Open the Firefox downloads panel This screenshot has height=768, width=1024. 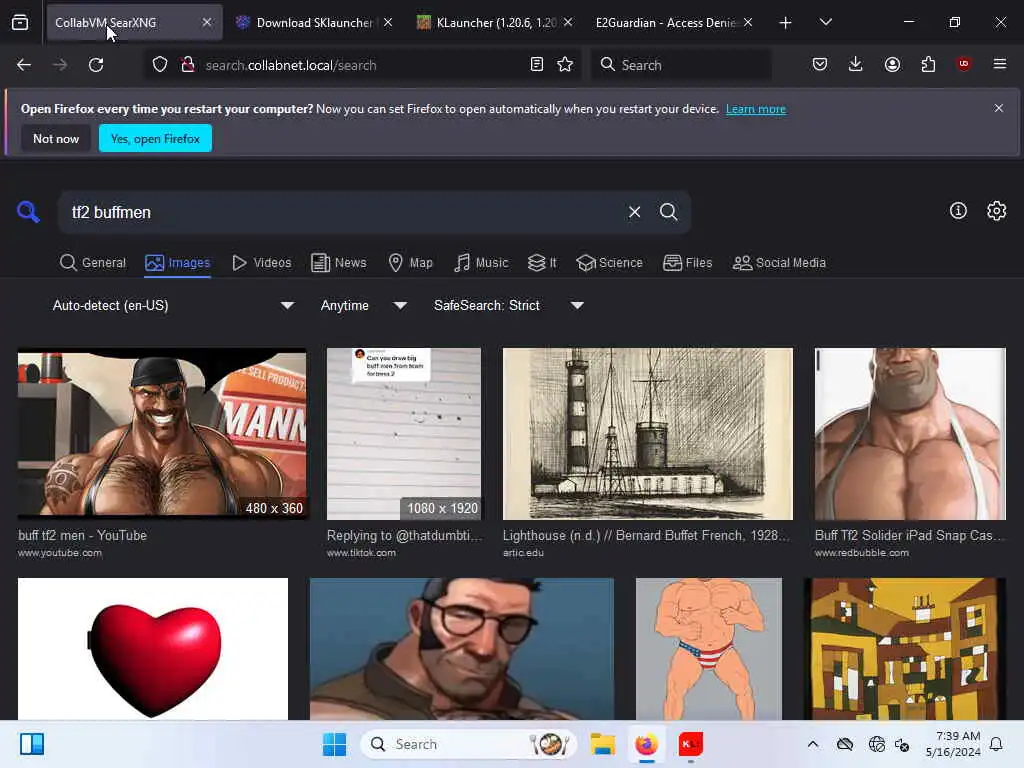(x=856, y=64)
